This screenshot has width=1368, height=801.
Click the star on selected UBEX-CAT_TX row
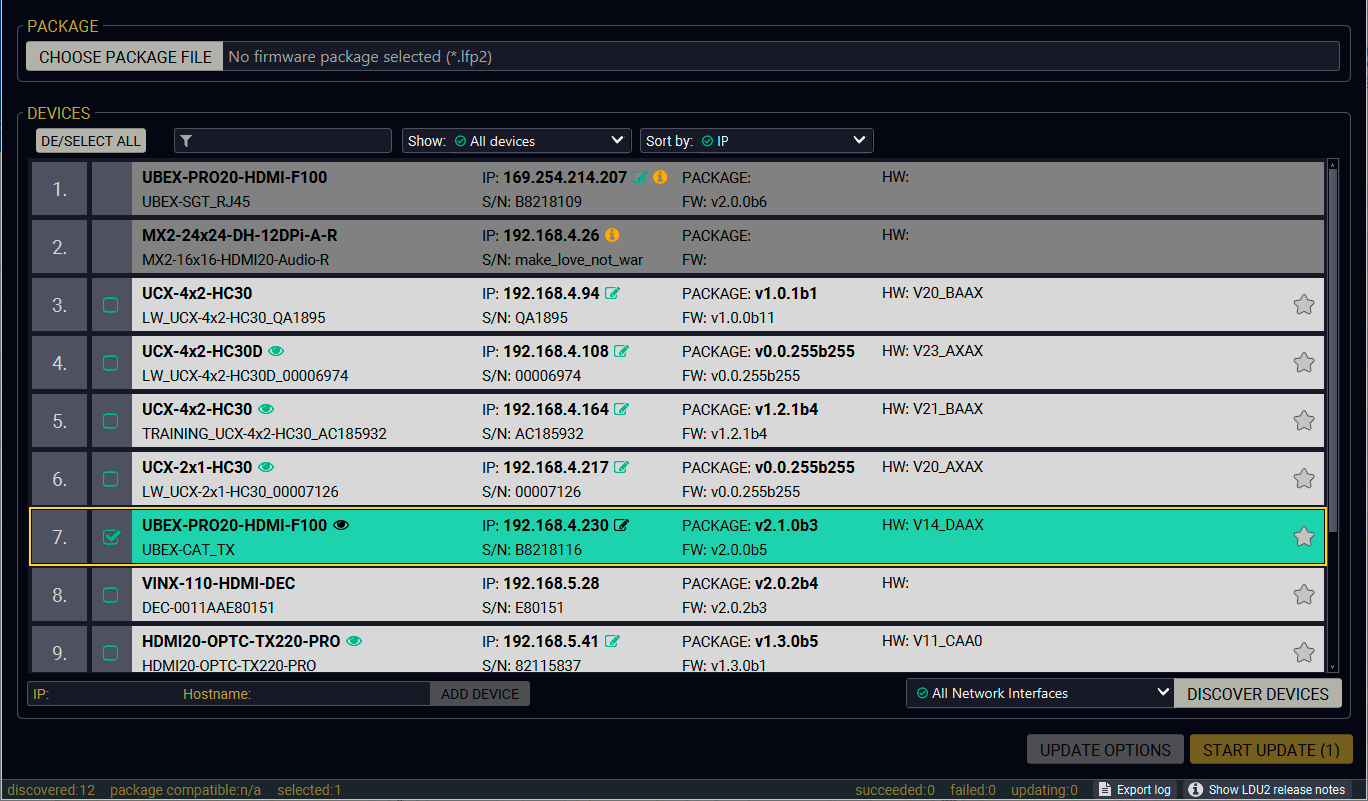coord(1303,537)
